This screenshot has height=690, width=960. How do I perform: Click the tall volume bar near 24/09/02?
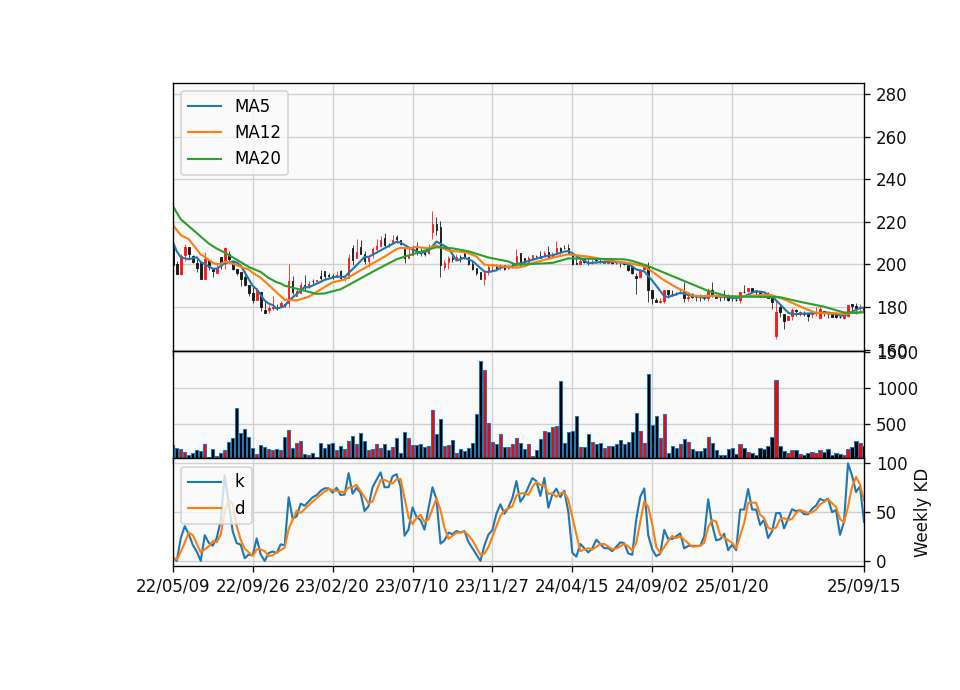point(649,416)
